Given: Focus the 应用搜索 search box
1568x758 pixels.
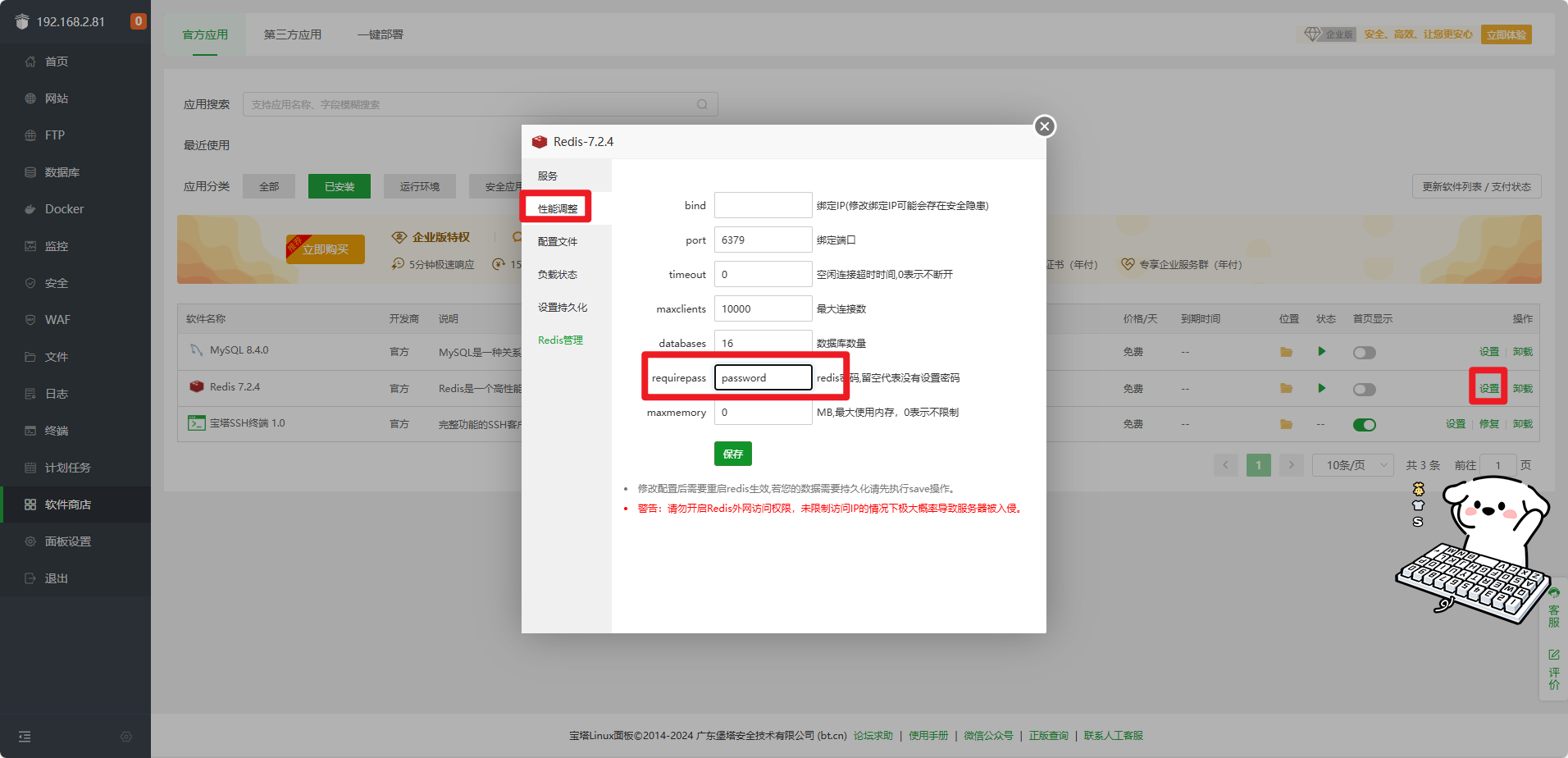Looking at the screenshot, I should 481,104.
